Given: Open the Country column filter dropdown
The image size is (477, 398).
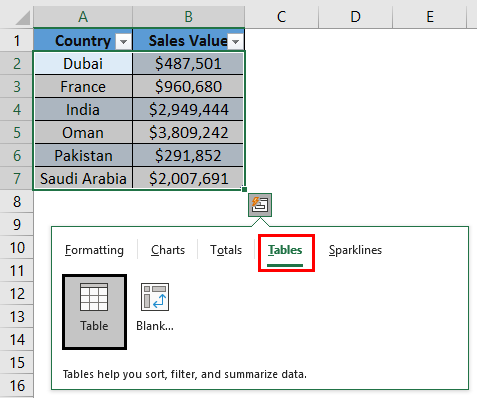Looking at the screenshot, I should tap(123, 42).
